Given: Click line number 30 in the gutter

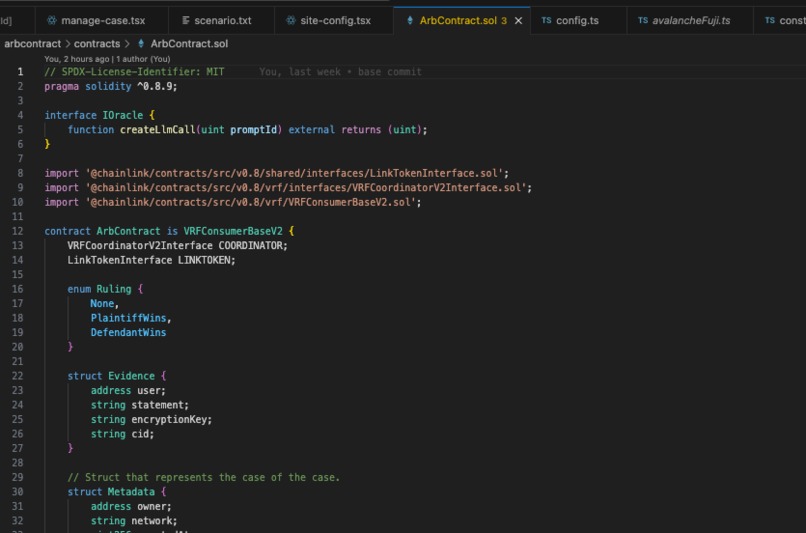Looking at the screenshot, I should 17,492.
